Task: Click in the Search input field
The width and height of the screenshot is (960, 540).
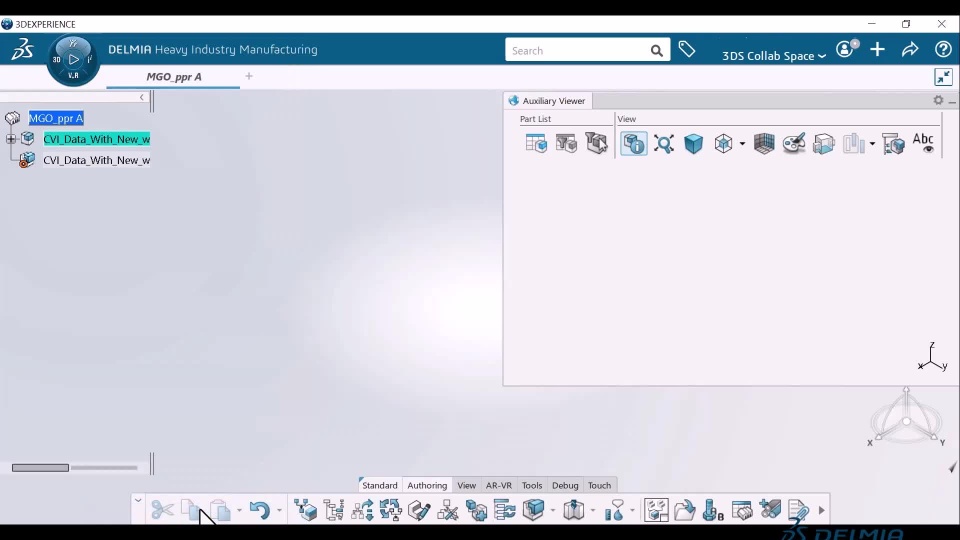Action: [577, 50]
